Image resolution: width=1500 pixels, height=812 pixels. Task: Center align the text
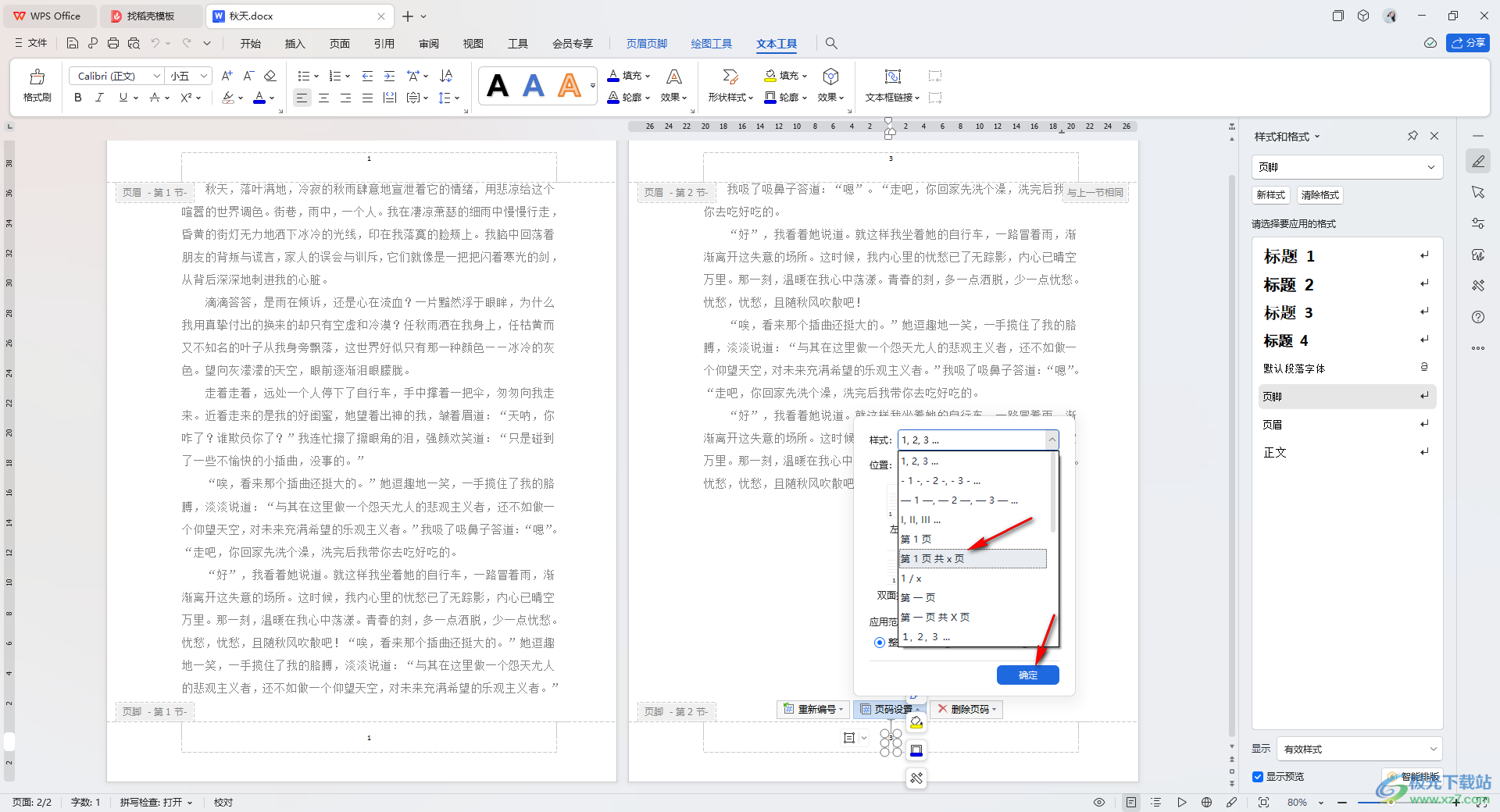(x=323, y=98)
